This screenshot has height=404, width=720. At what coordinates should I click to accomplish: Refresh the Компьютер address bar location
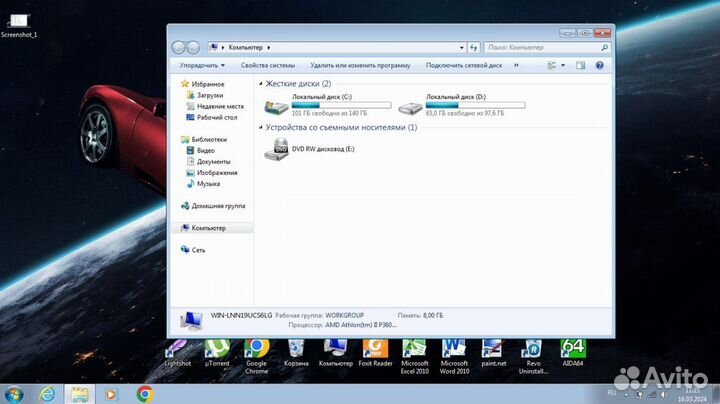473,47
